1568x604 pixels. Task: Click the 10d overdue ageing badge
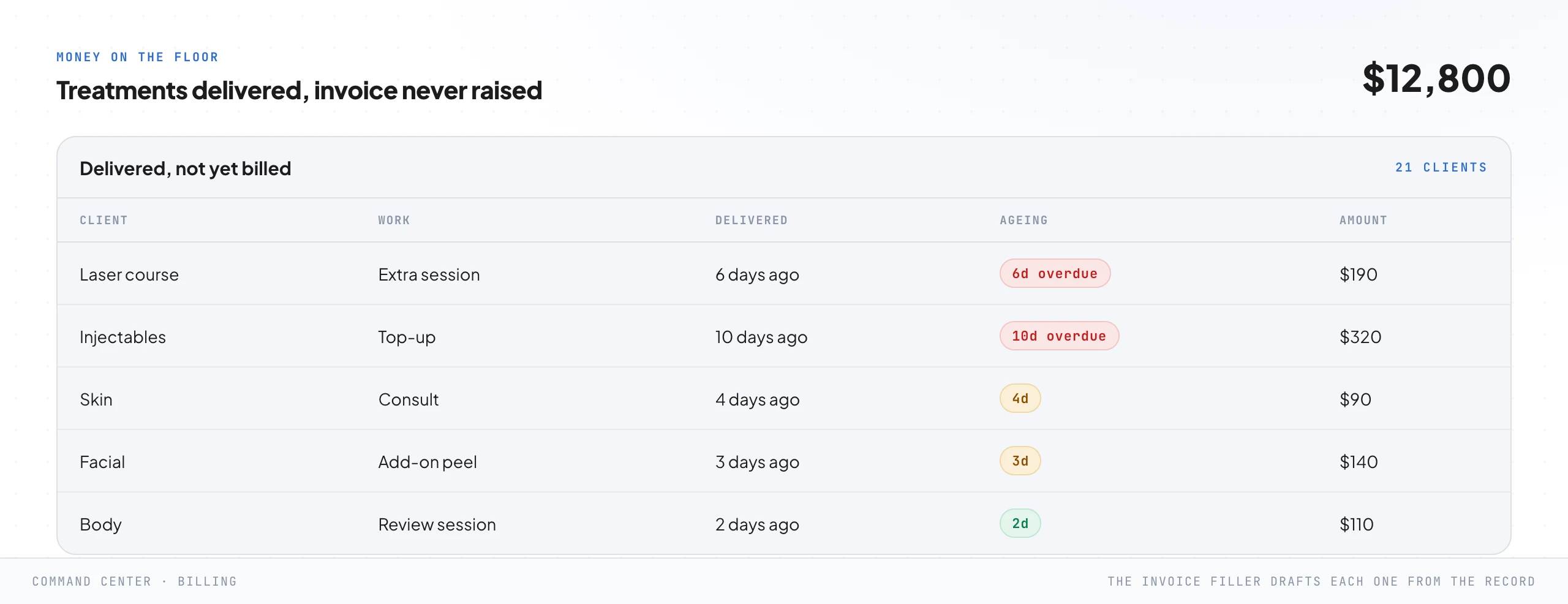[1059, 336]
